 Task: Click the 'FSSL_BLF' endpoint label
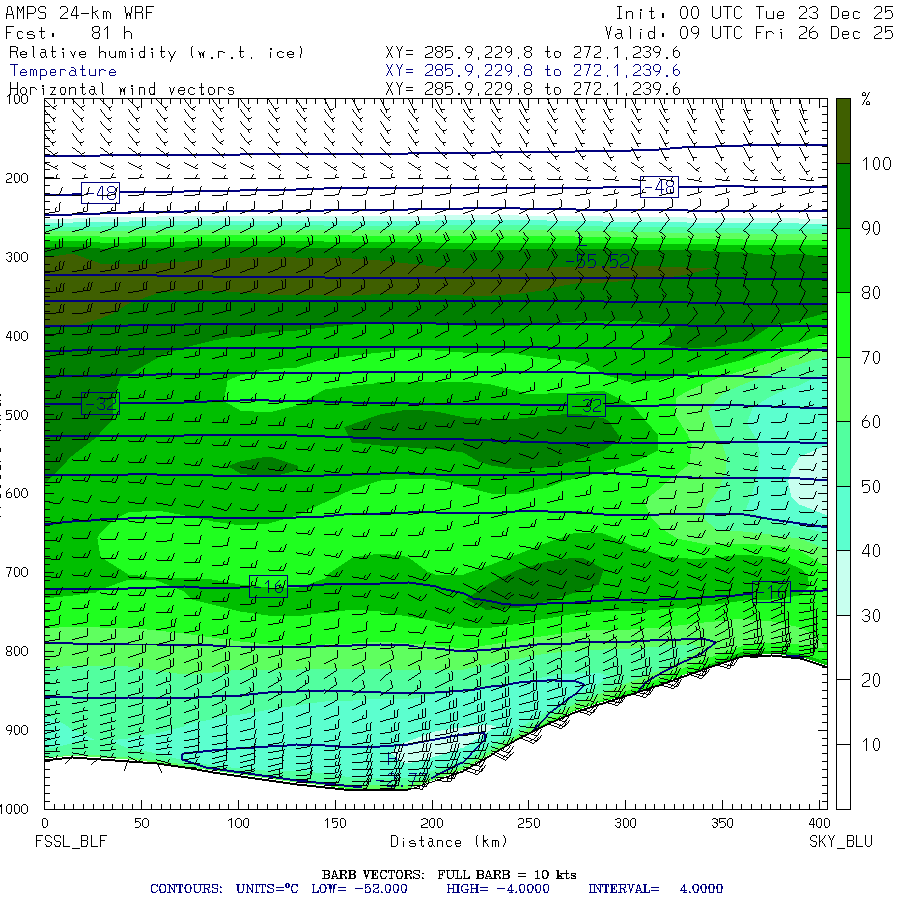point(71,842)
